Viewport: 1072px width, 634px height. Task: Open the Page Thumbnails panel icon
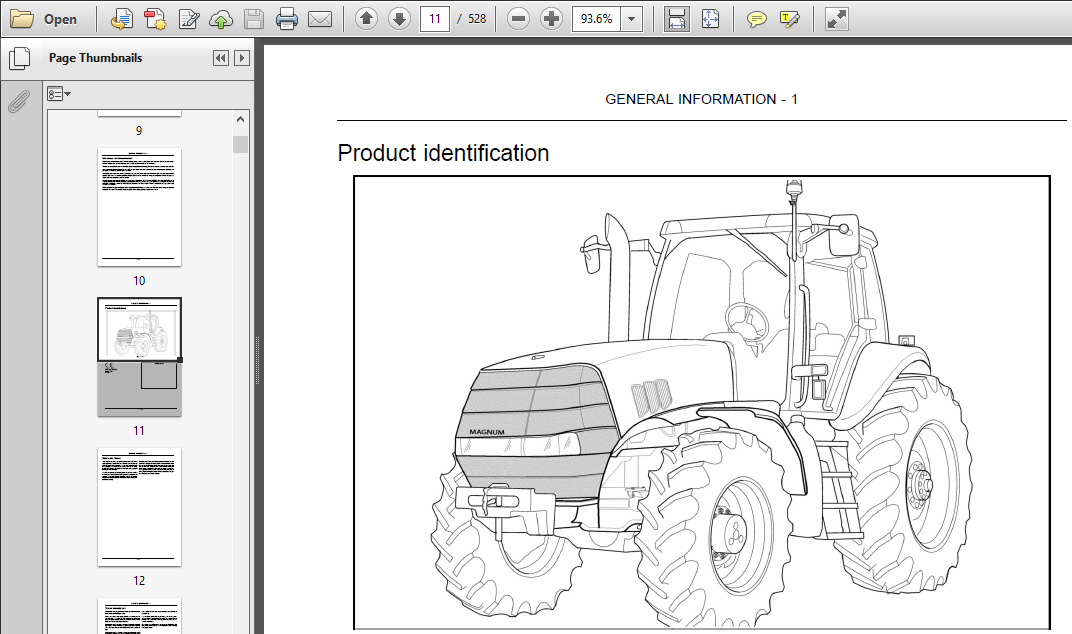20,59
